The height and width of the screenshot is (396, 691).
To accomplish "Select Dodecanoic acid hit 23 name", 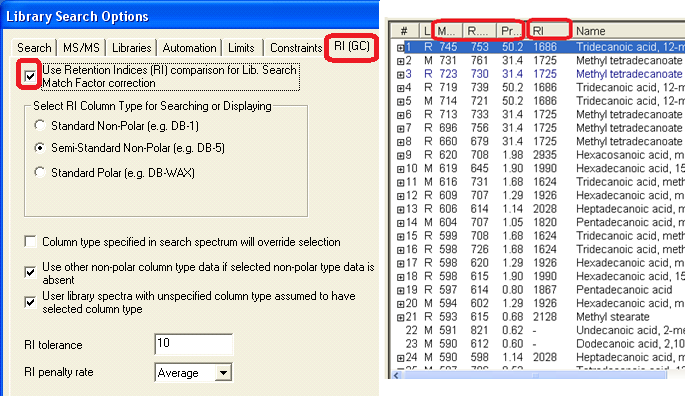I will click(x=630, y=344).
